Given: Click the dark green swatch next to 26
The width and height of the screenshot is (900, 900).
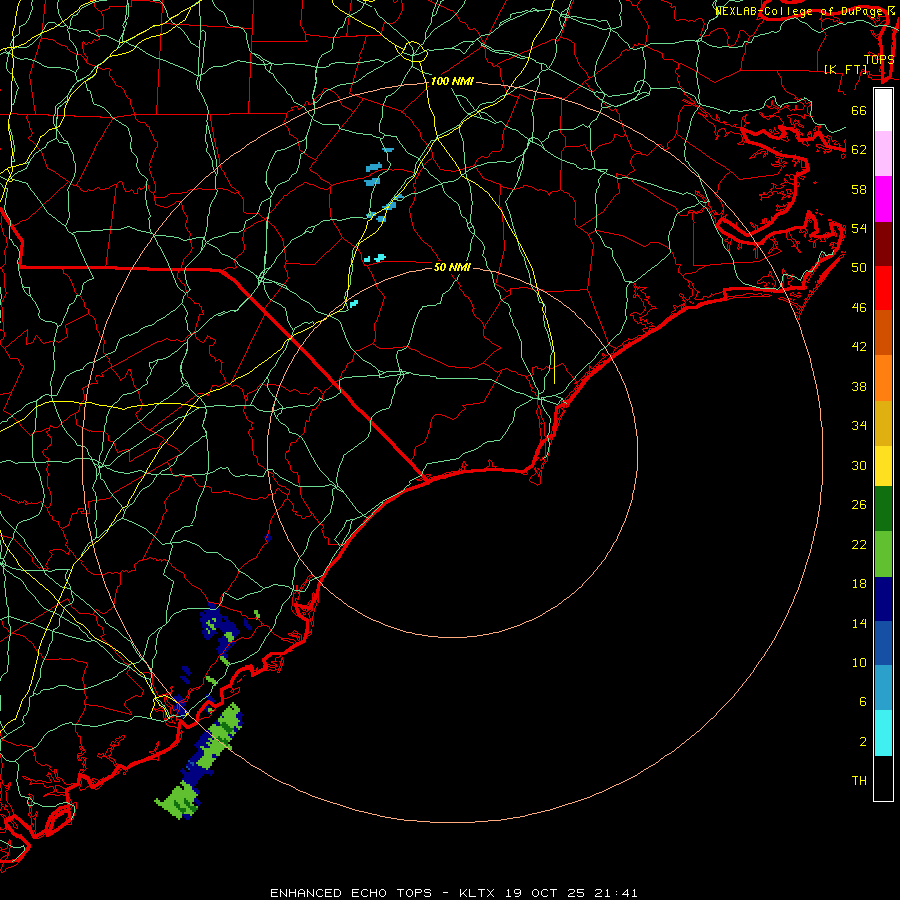Looking at the screenshot, I should click(x=883, y=509).
